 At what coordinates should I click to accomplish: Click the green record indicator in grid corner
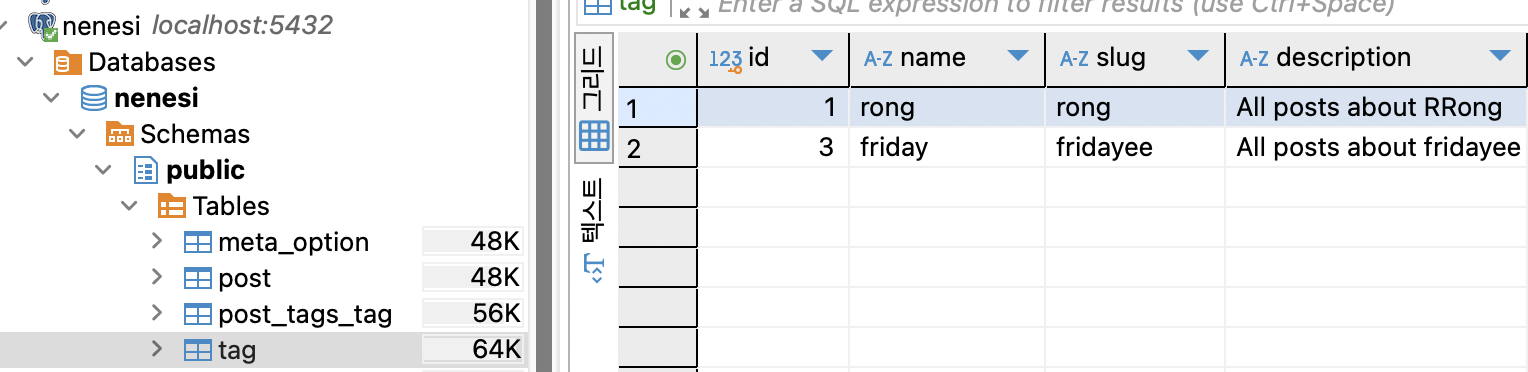point(676,60)
